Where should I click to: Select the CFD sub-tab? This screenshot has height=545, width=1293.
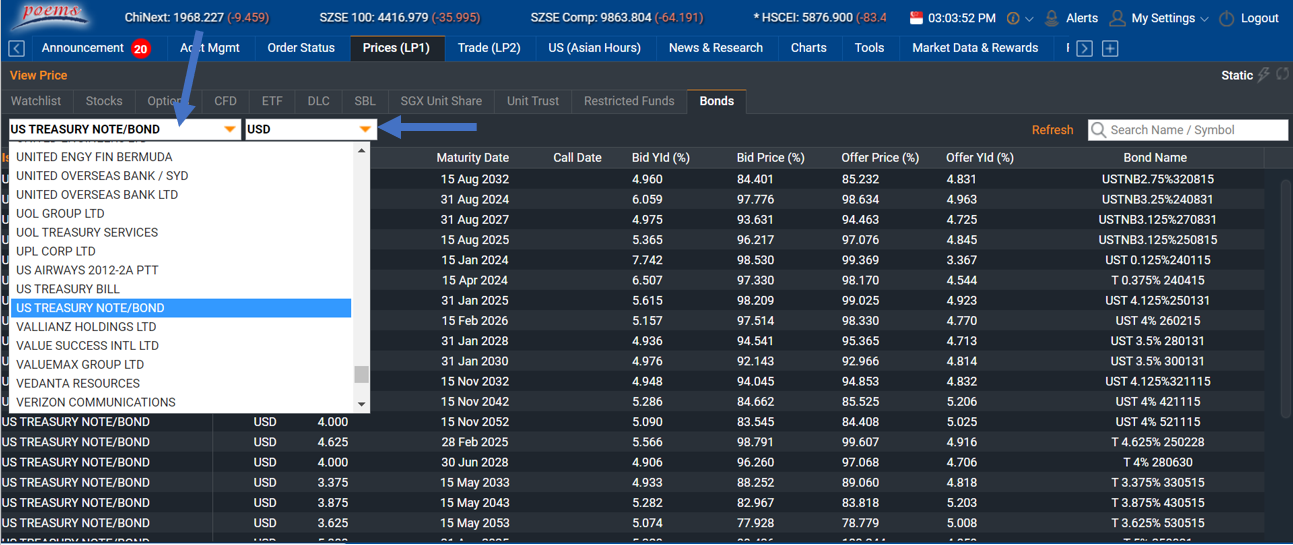tap(225, 101)
